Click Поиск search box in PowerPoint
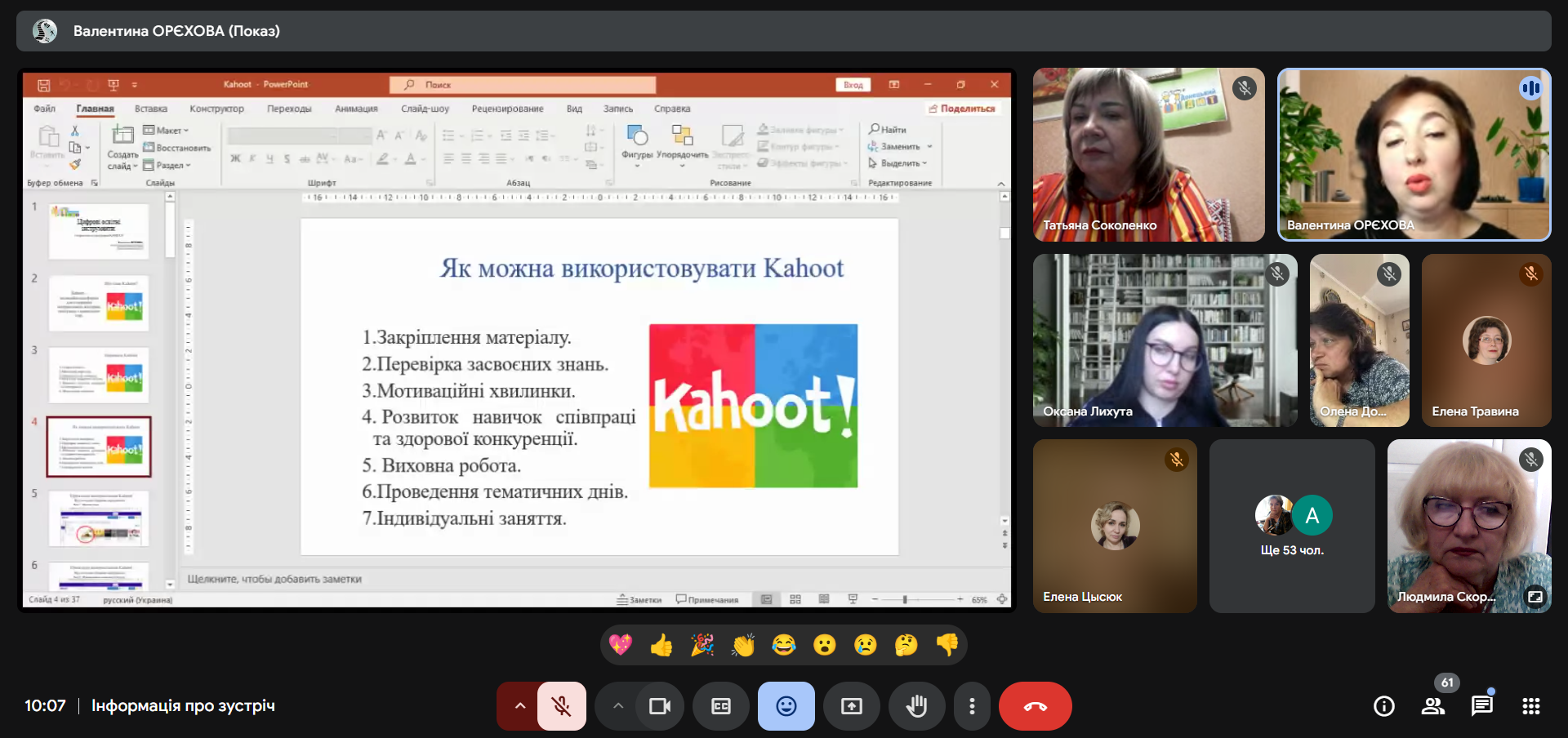1568x738 pixels. coord(523,85)
